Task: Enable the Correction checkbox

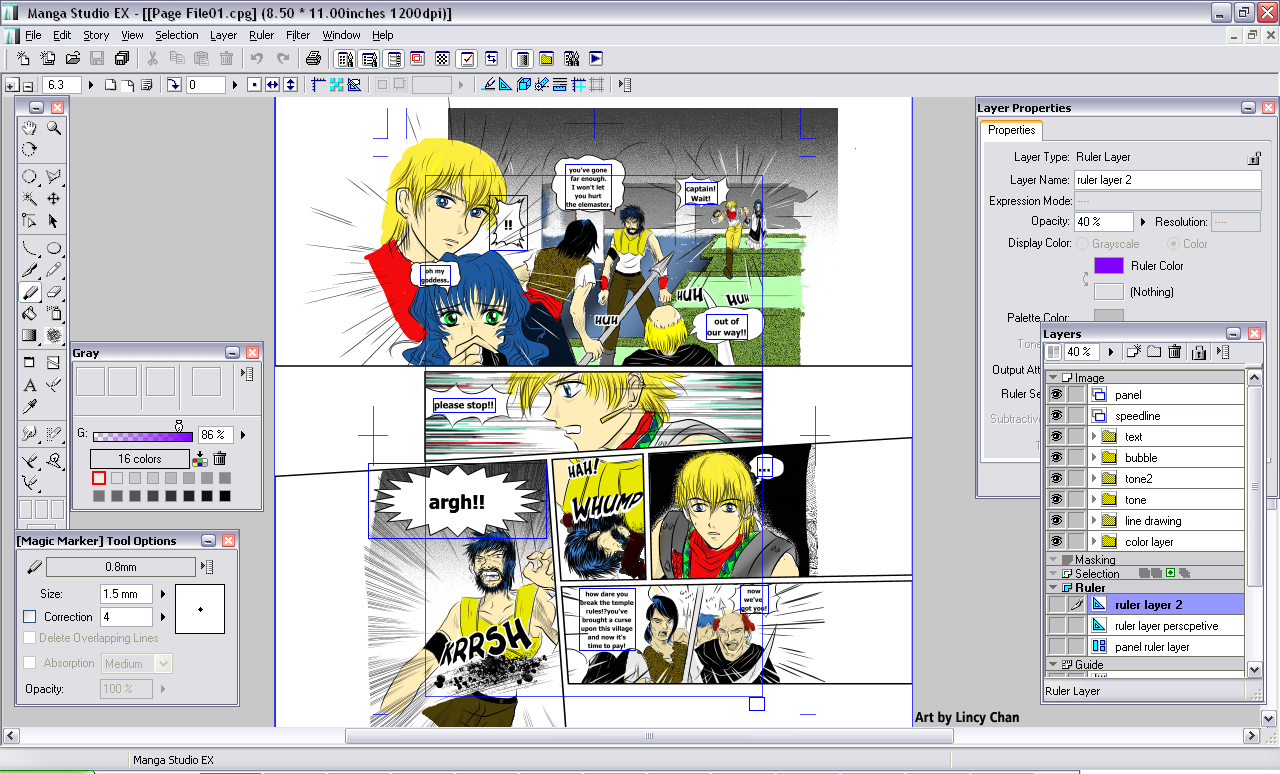Action: (x=29, y=617)
